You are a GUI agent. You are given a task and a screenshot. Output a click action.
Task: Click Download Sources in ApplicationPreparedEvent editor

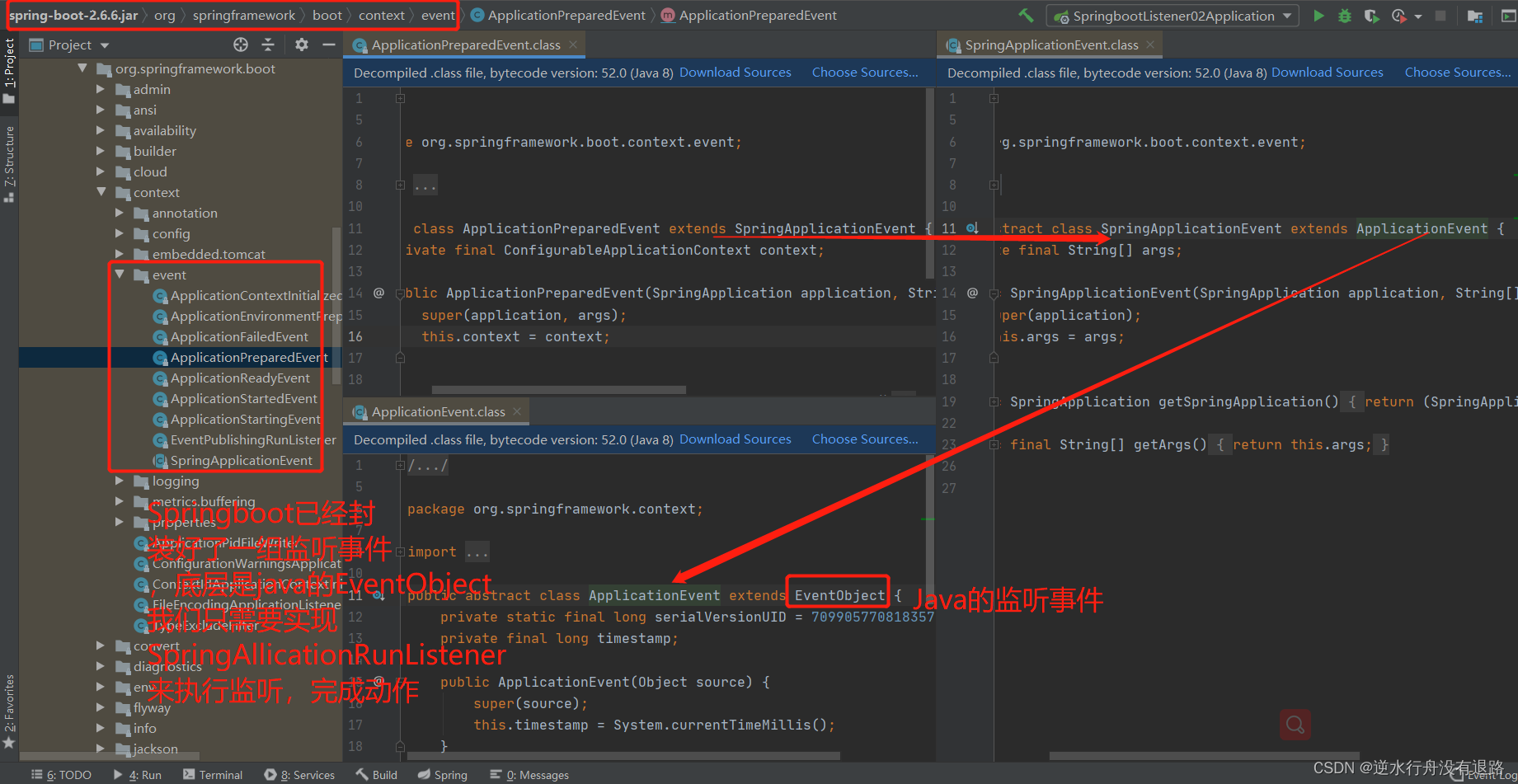(736, 73)
